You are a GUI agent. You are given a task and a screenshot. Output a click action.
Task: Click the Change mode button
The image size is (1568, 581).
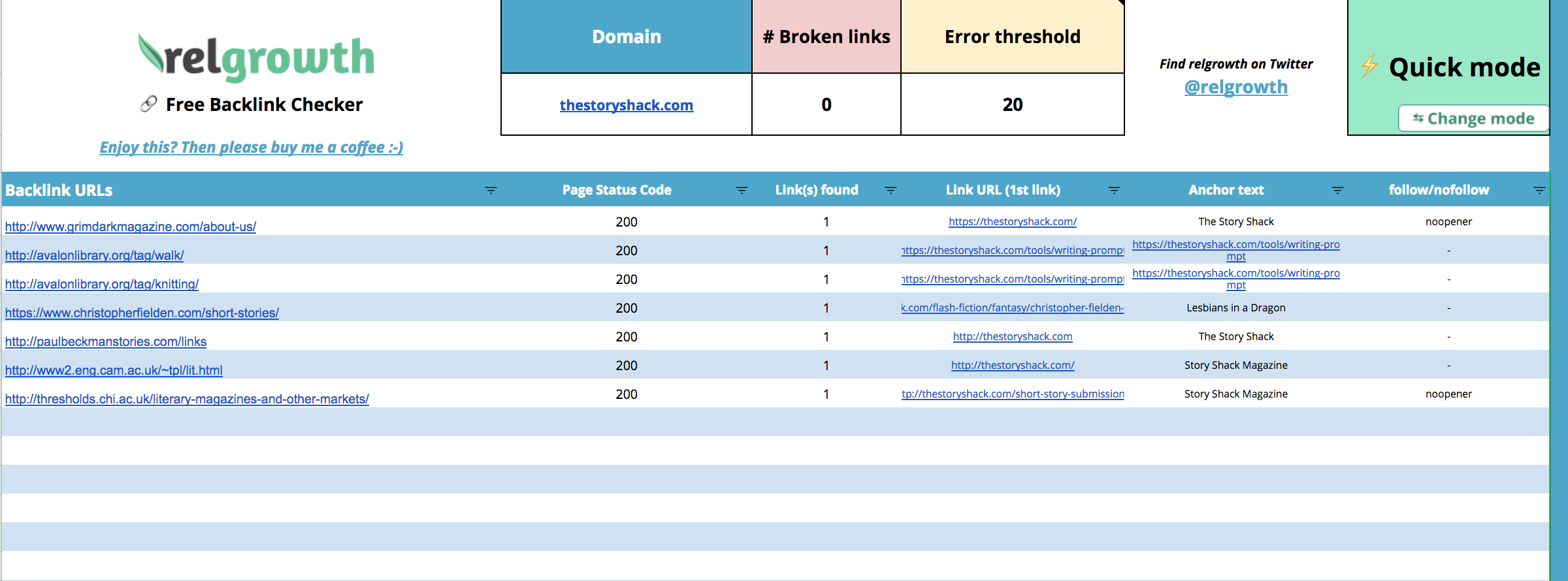1473,118
